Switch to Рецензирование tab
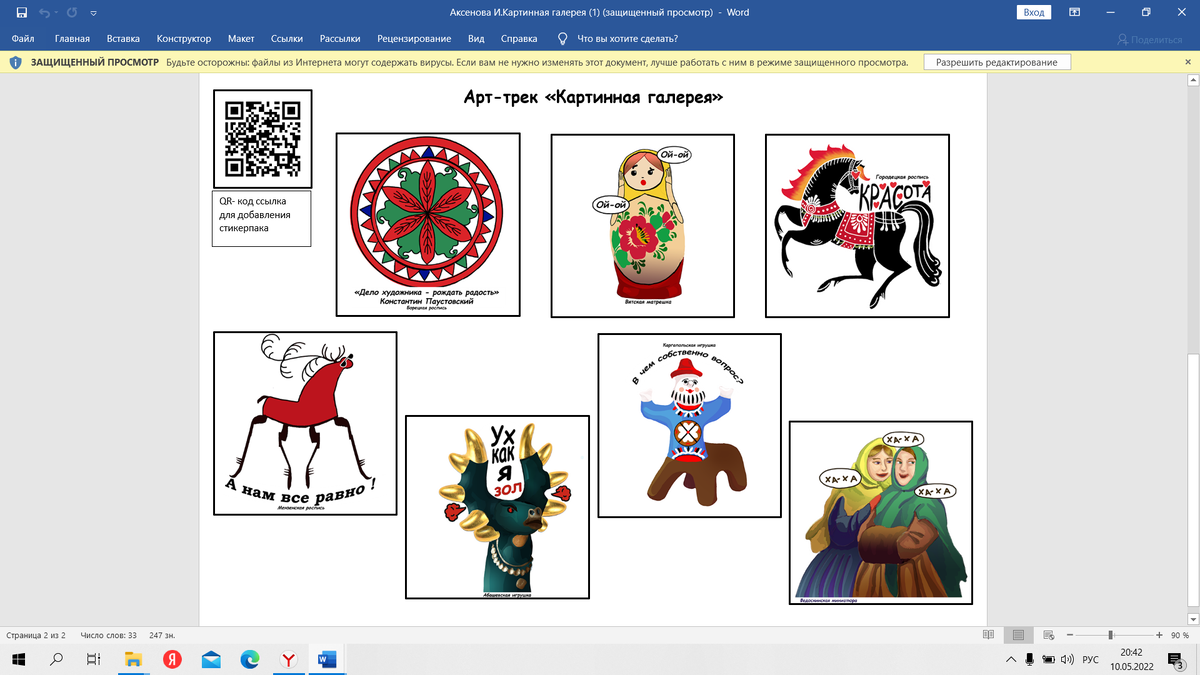This screenshot has height=675, width=1200. click(414, 39)
